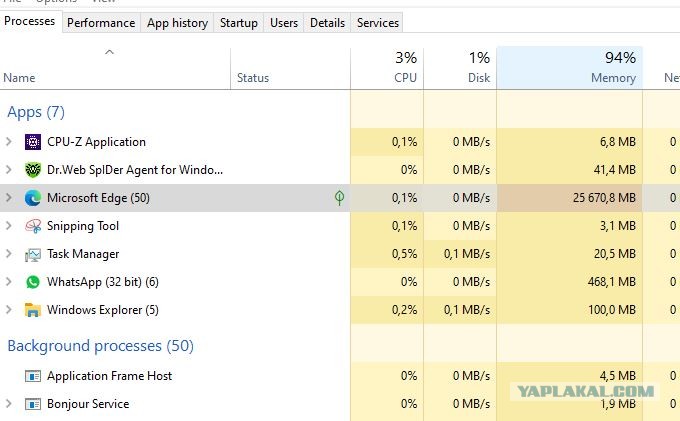Screen dimensions: 680x421
Task: Expand the Bonjour Service row
Action: click(x=9, y=404)
